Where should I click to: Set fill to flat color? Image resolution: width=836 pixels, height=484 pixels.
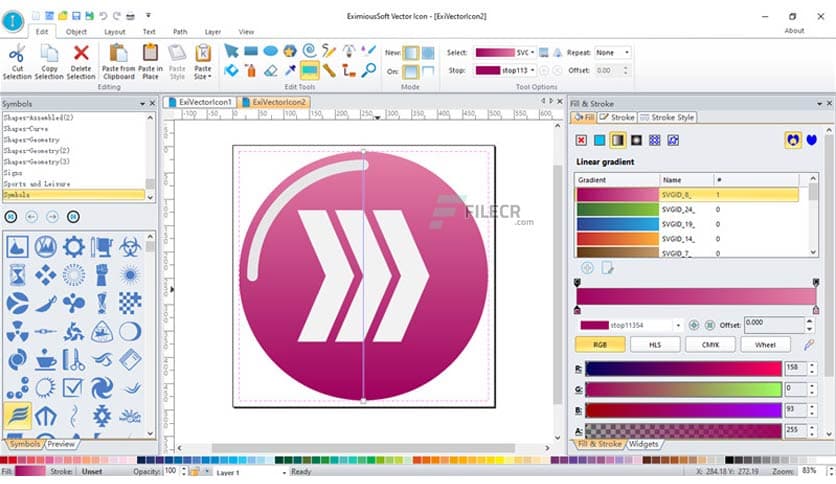(600, 140)
